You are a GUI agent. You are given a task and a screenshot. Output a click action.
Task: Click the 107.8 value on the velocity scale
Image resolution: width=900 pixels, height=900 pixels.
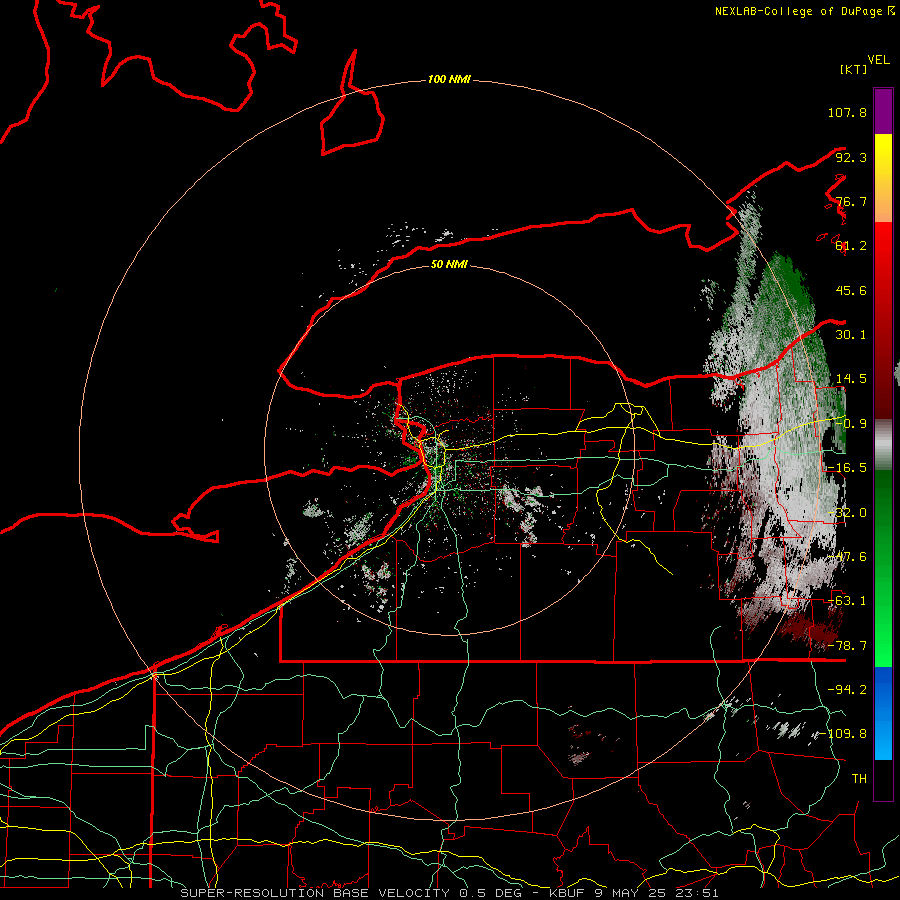pyautogui.click(x=847, y=112)
